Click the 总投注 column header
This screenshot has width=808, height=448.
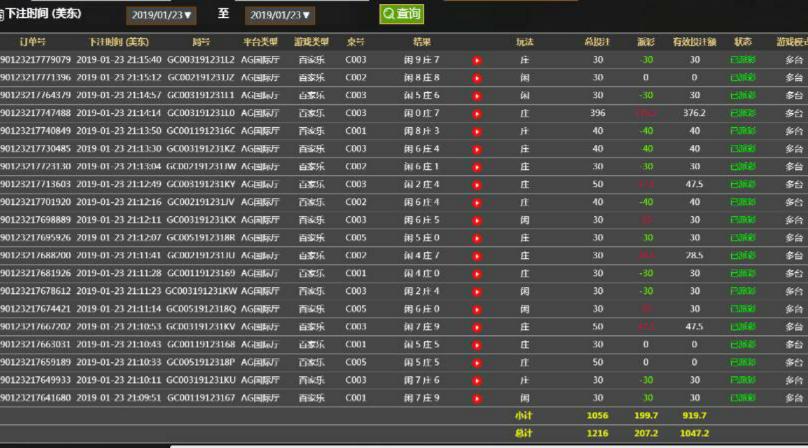[x=597, y=42]
